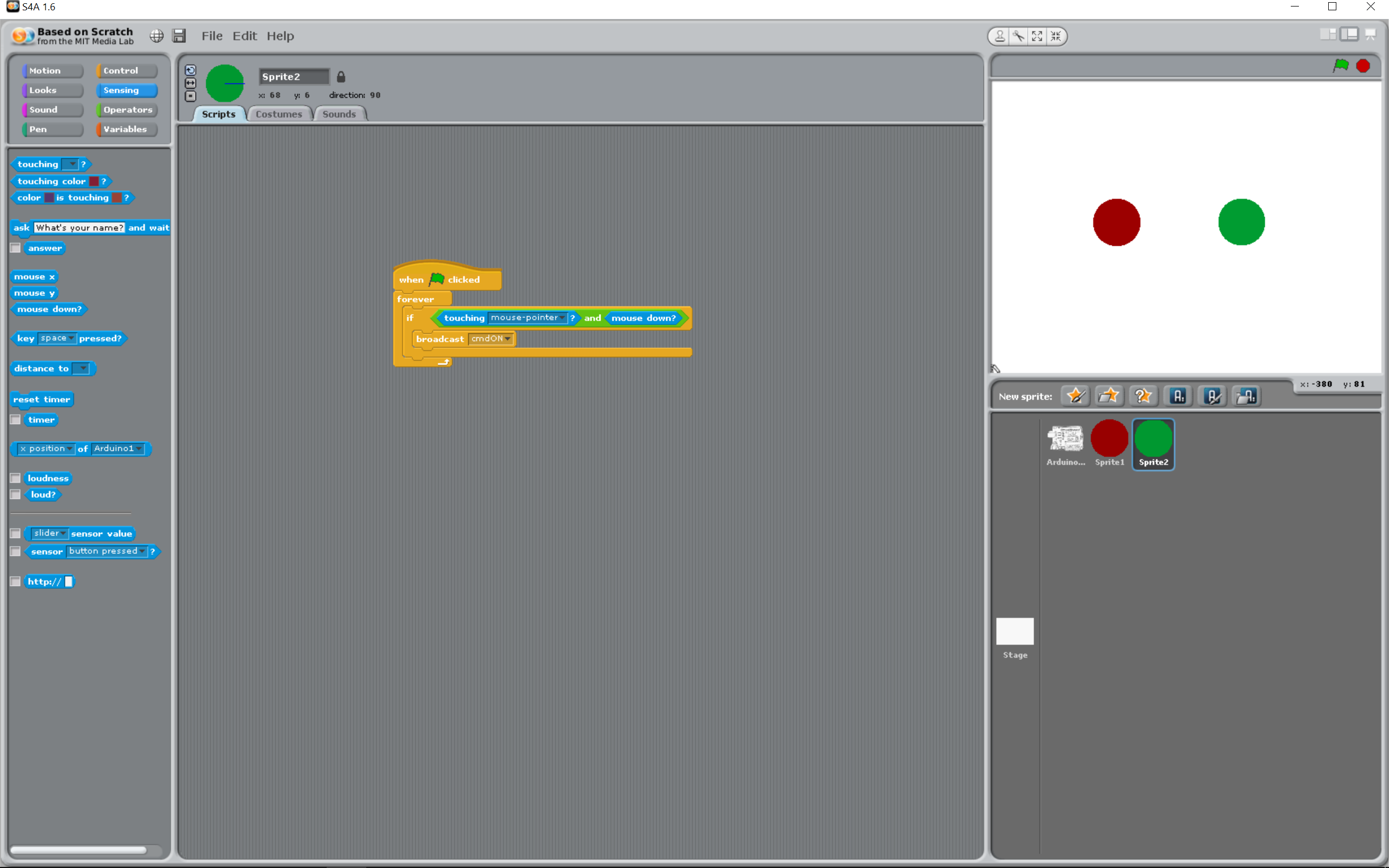
Task: Toggle the loudness reporter checkbox
Action: point(16,478)
